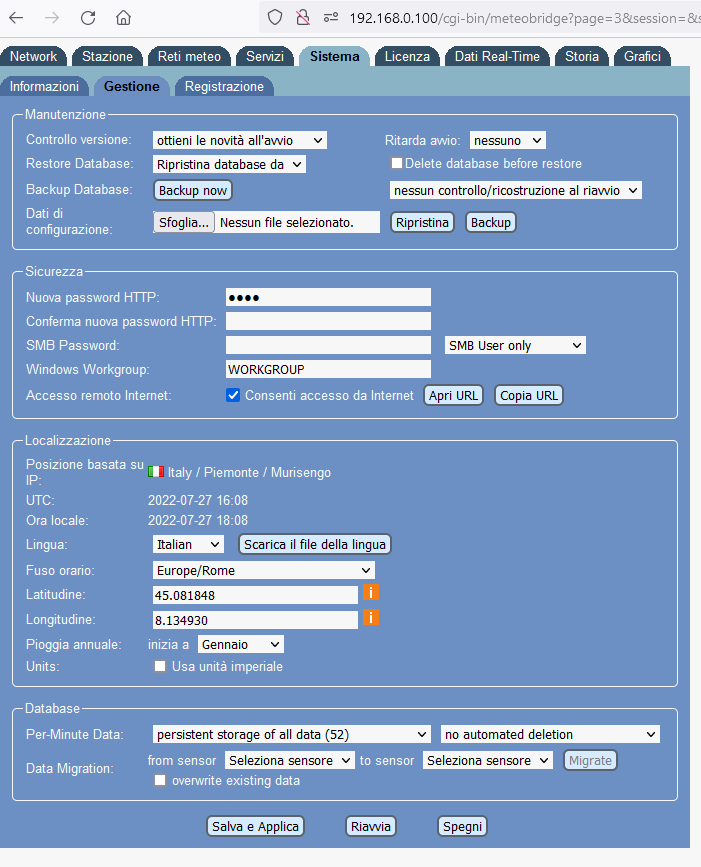Open the browser home icon
This screenshot has width=701, height=867.
click(x=123, y=18)
